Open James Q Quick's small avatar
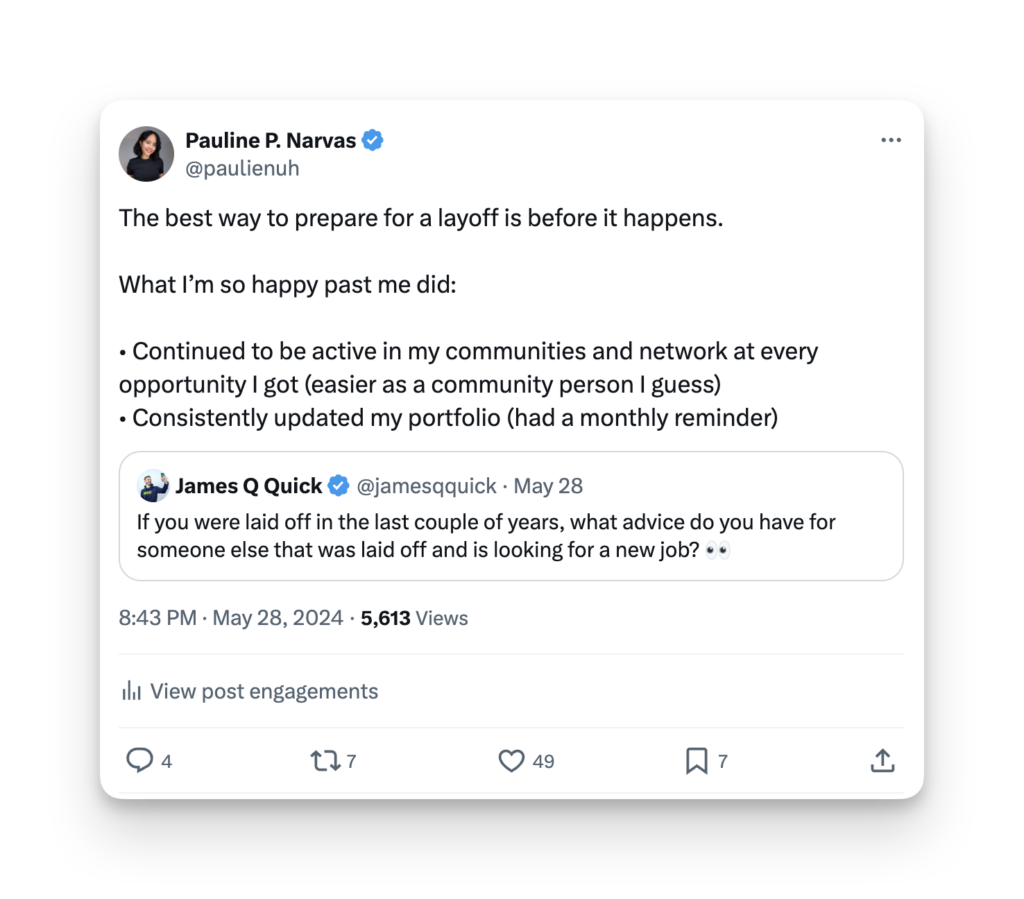The height and width of the screenshot is (899, 1024). tap(152, 486)
